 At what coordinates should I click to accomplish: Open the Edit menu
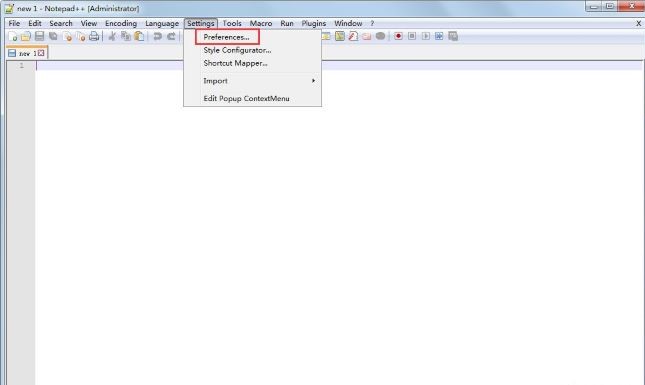coord(35,23)
